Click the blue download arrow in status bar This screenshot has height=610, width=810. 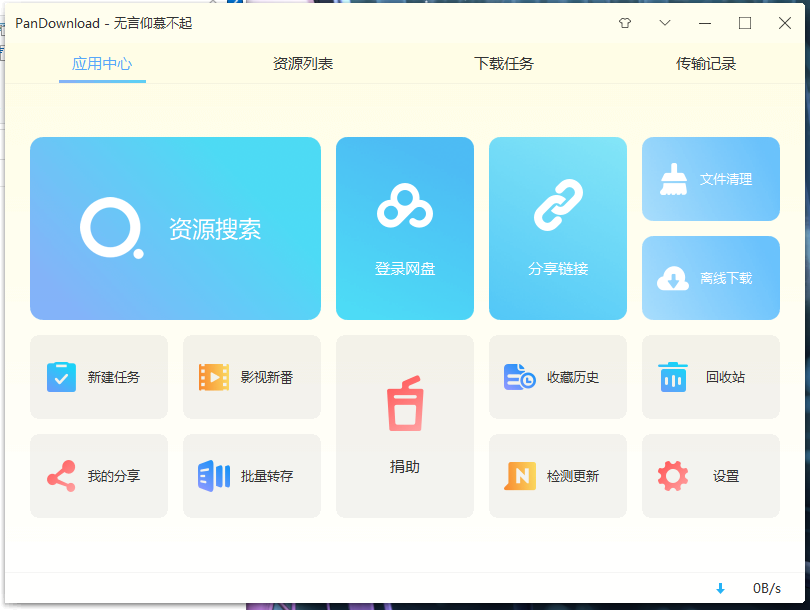coord(720,588)
